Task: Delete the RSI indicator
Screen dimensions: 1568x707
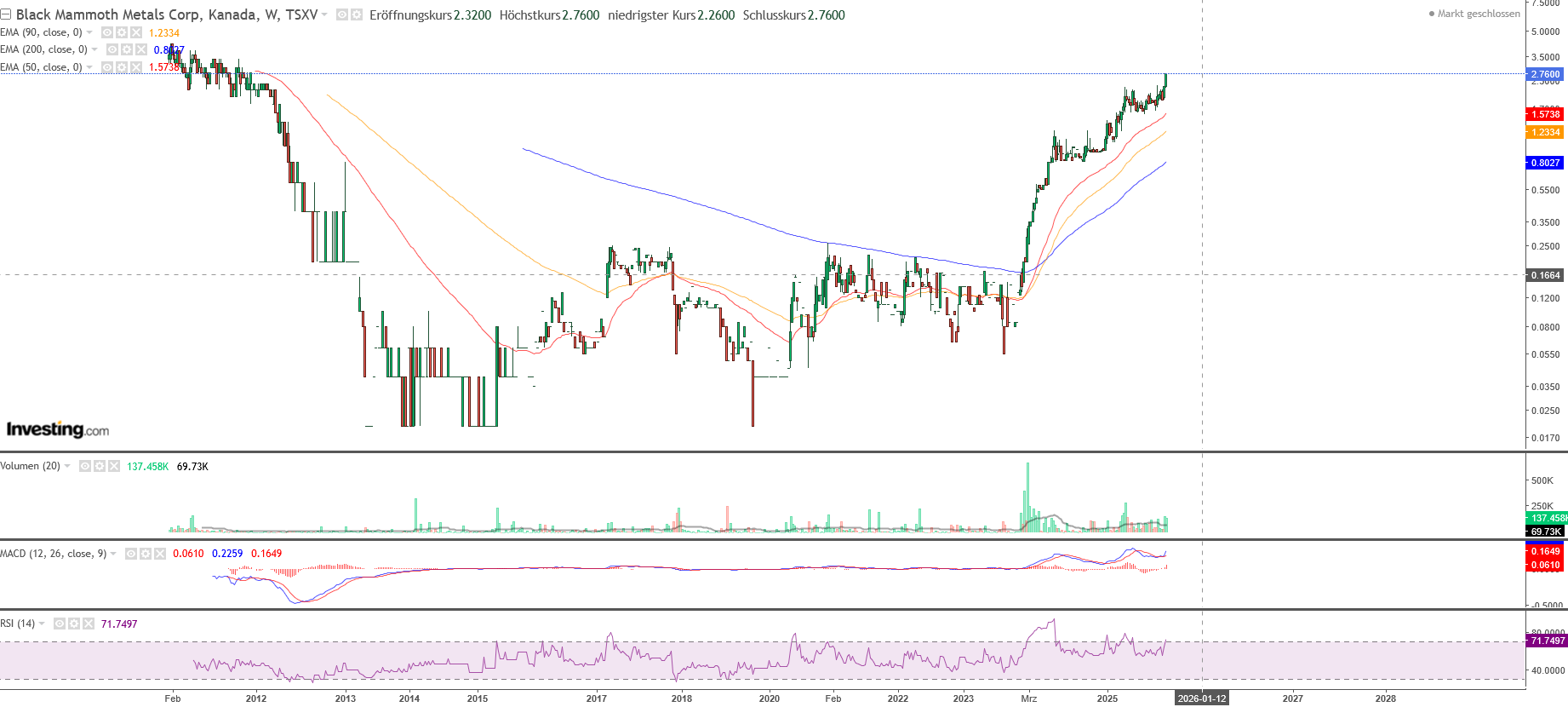Action: 89,624
